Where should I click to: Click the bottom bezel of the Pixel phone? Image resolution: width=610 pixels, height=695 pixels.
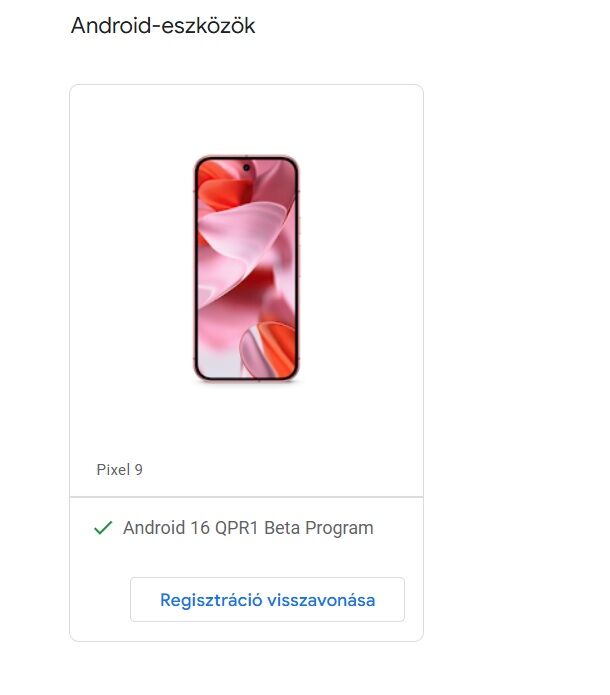point(246,379)
